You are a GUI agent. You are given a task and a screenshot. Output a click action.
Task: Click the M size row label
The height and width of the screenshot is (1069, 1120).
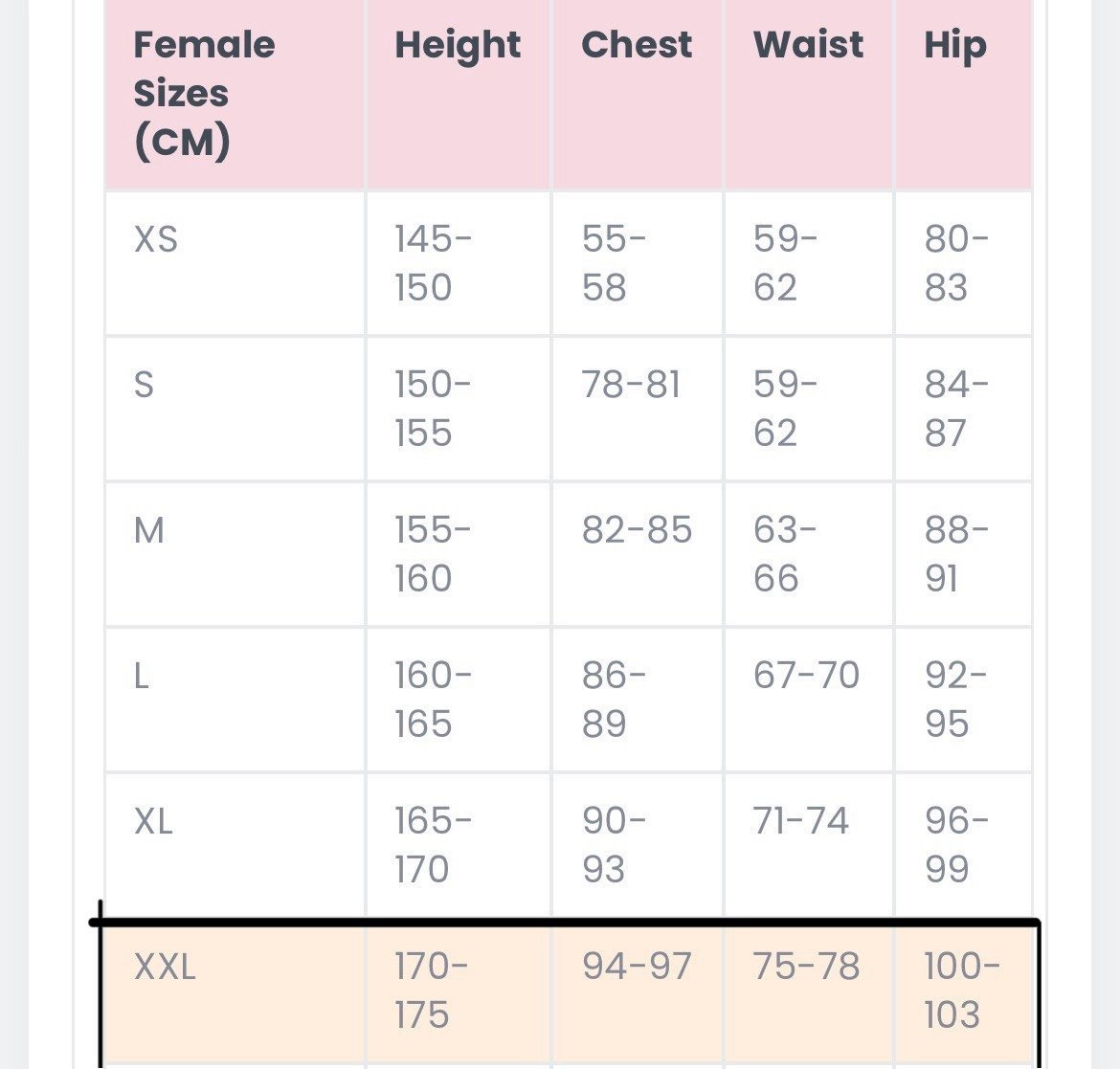[x=149, y=530]
